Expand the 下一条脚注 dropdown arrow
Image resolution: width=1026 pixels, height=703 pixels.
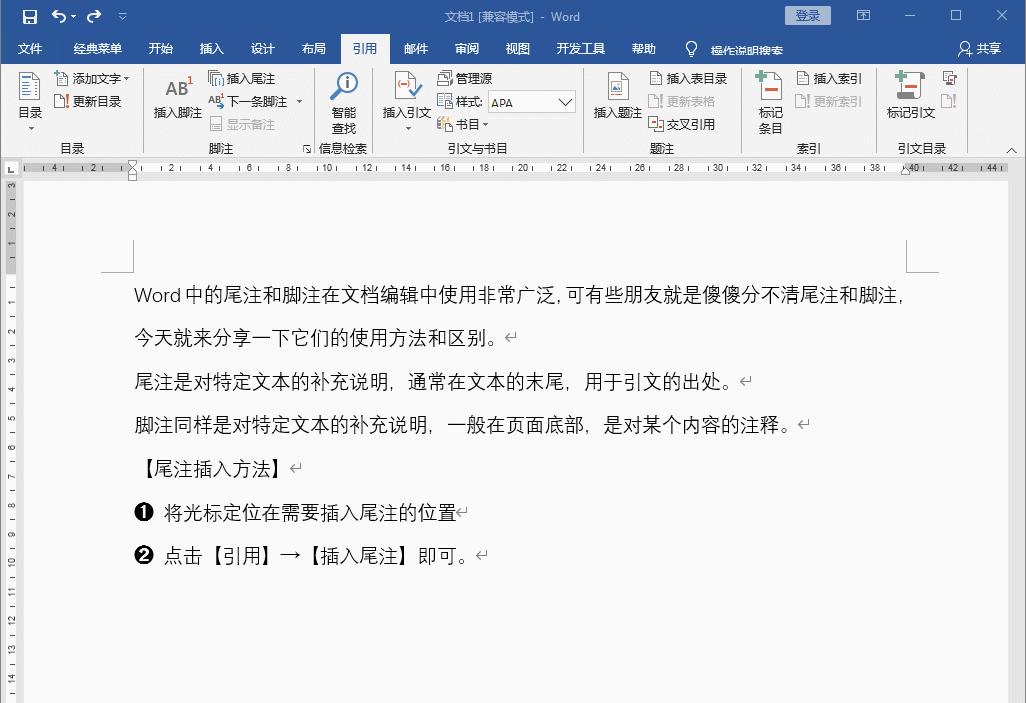pyautogui.click(x=300, y=101)
